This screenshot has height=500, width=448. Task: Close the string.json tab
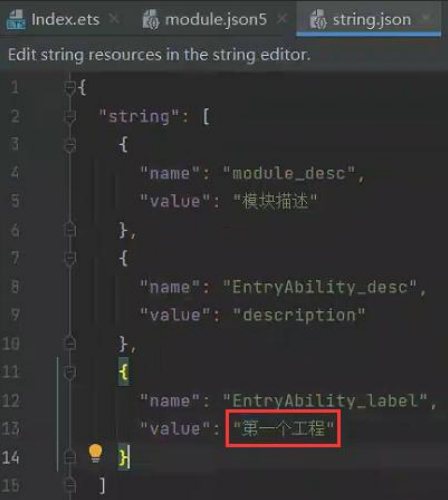(x=426, y=17)
